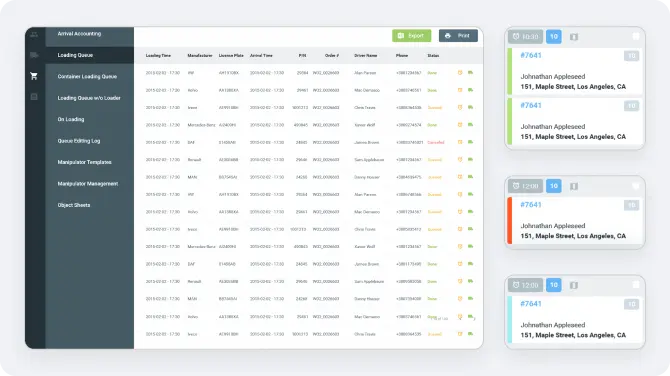
Task: Sort by the Manufacturer column header
Action: point(200,56)
